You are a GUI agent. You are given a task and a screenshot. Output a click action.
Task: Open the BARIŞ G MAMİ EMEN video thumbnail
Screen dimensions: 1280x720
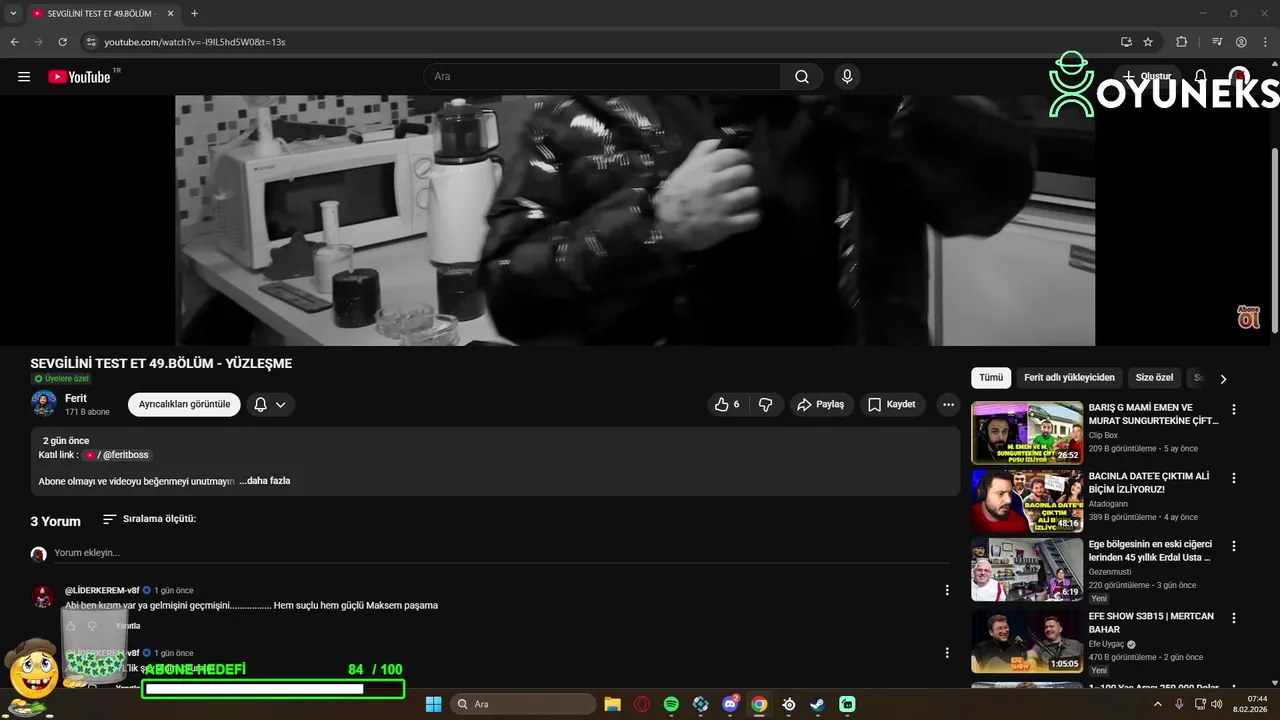1027,432
